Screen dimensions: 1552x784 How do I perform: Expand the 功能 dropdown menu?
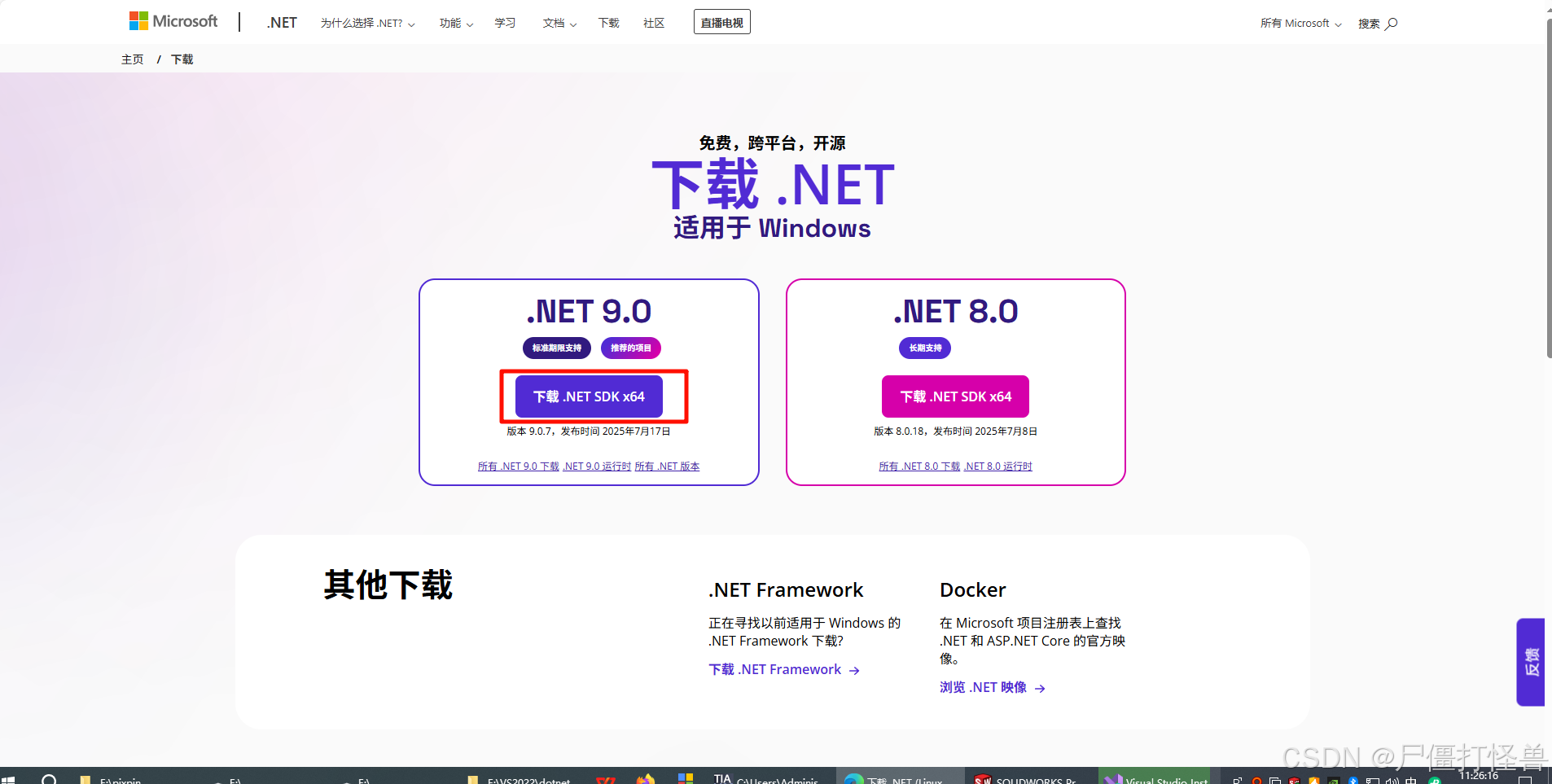click(x=456, y=23)
